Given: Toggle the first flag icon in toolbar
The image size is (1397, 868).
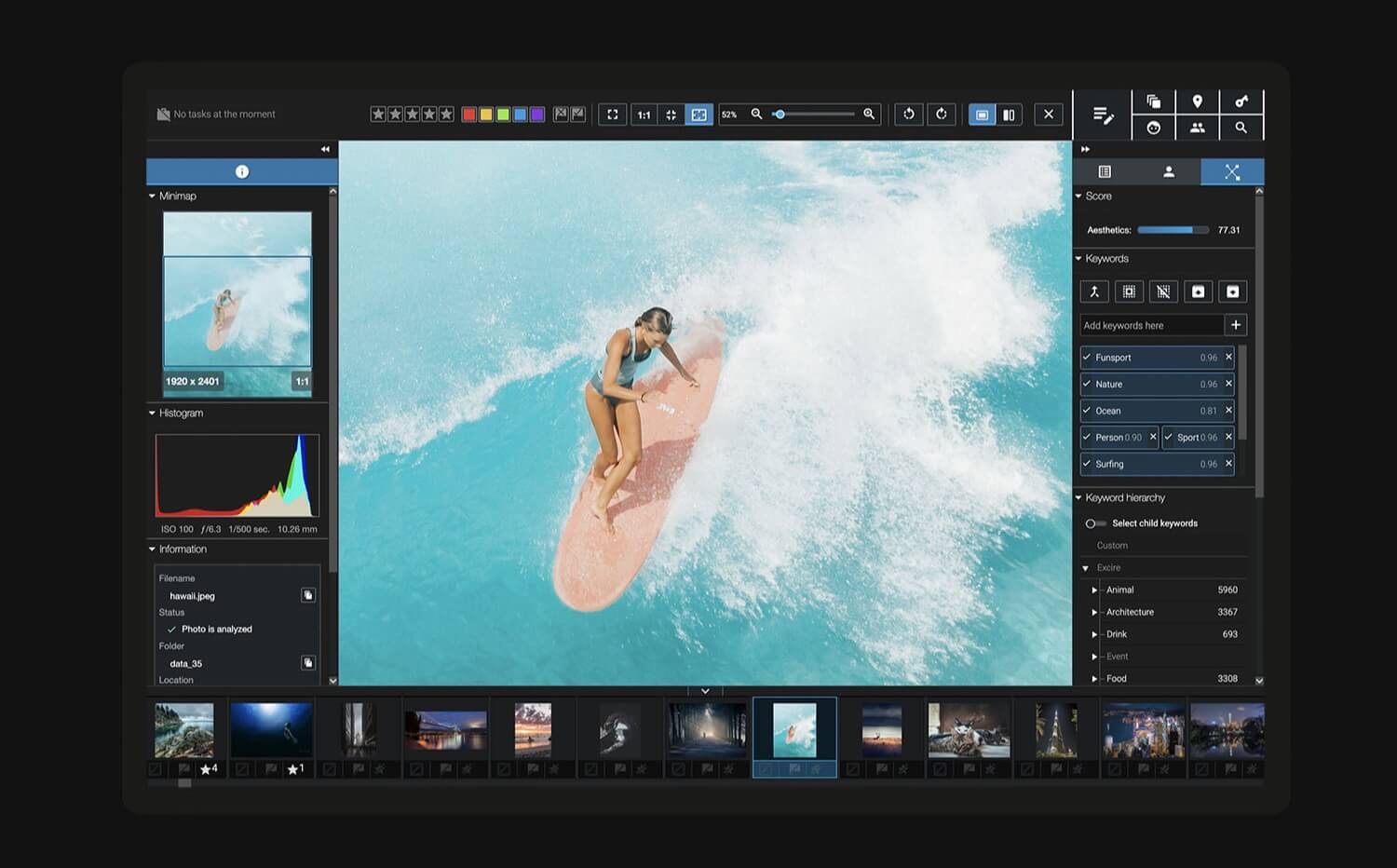Looking at the screenshot, I should (x=561, y=115).
